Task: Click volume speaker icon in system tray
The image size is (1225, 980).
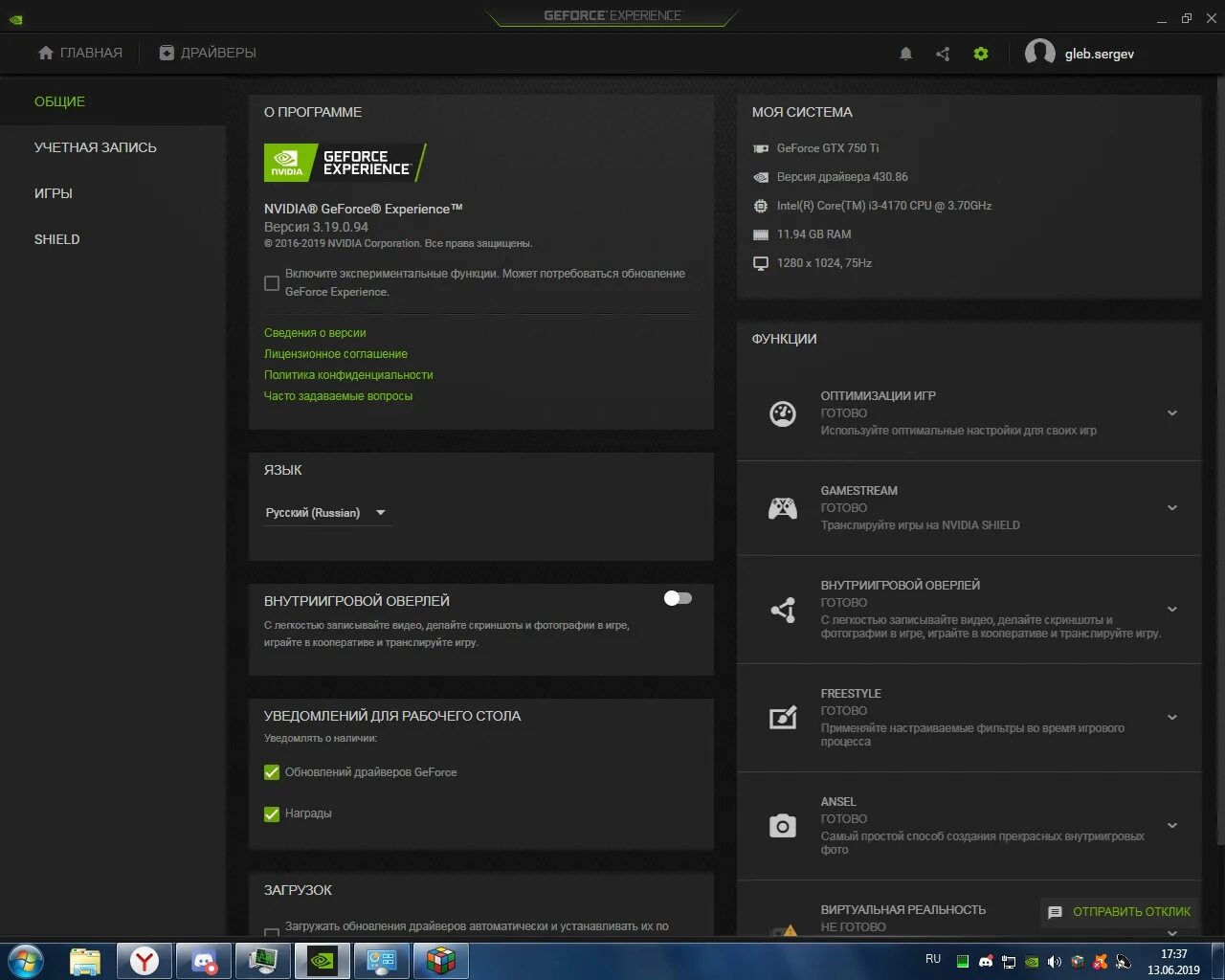Action: tap(1055, 962)
